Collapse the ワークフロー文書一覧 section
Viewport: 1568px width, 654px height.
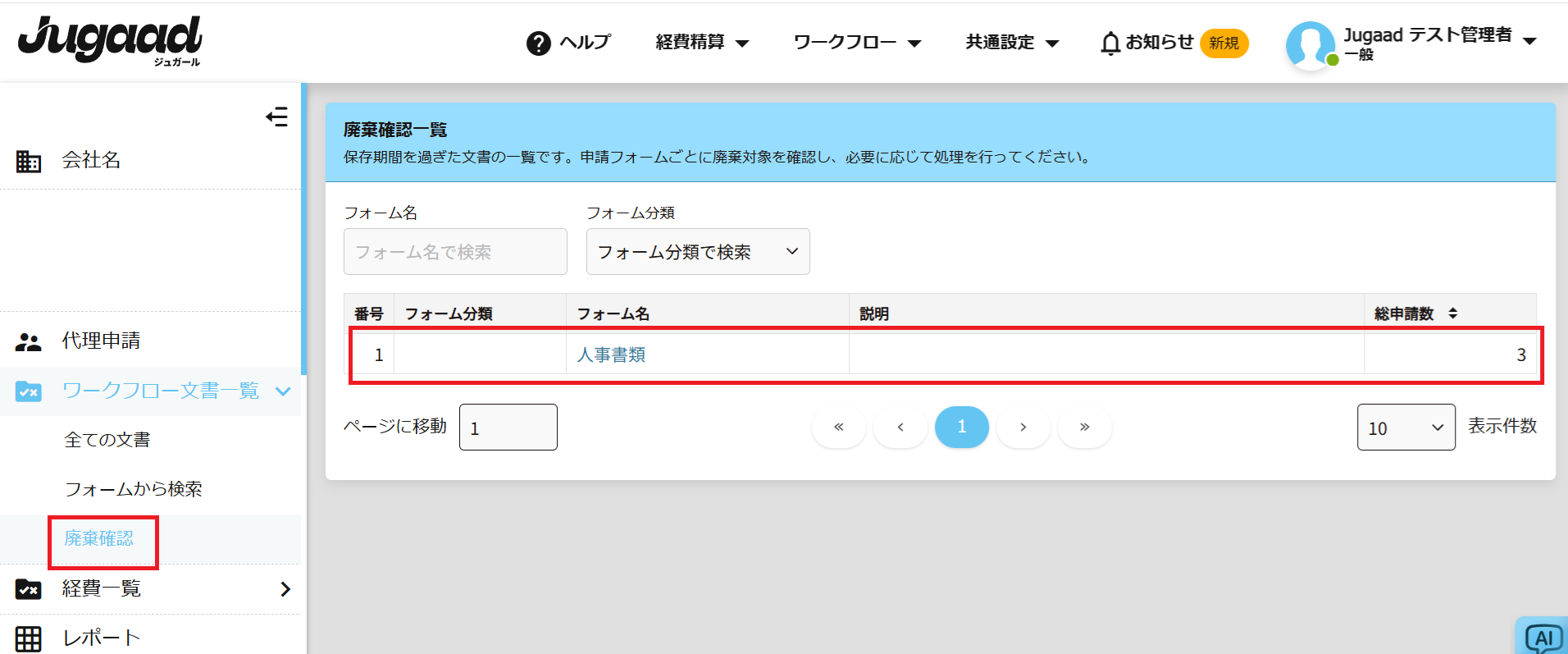[283, 391]
